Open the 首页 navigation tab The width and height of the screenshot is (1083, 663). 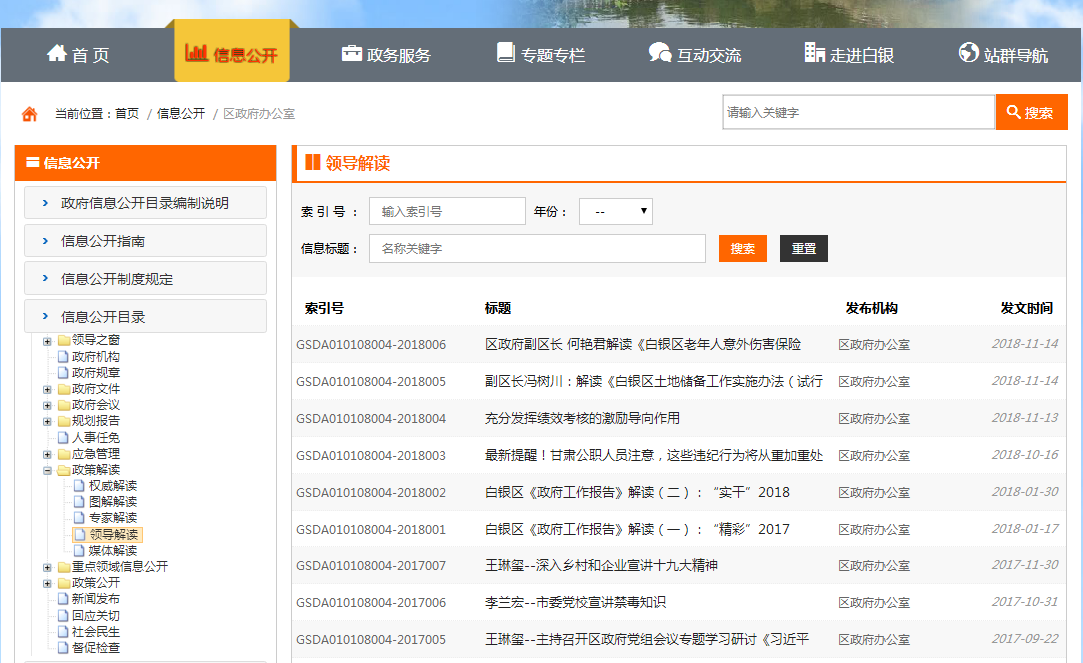tap(78, 55)
